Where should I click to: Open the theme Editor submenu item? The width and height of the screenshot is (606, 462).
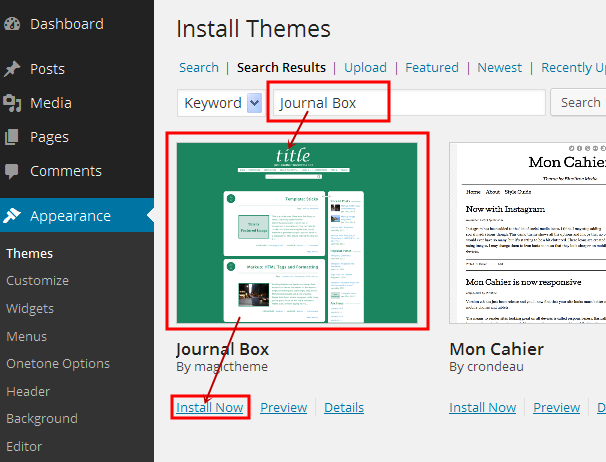tap(24, 447)
